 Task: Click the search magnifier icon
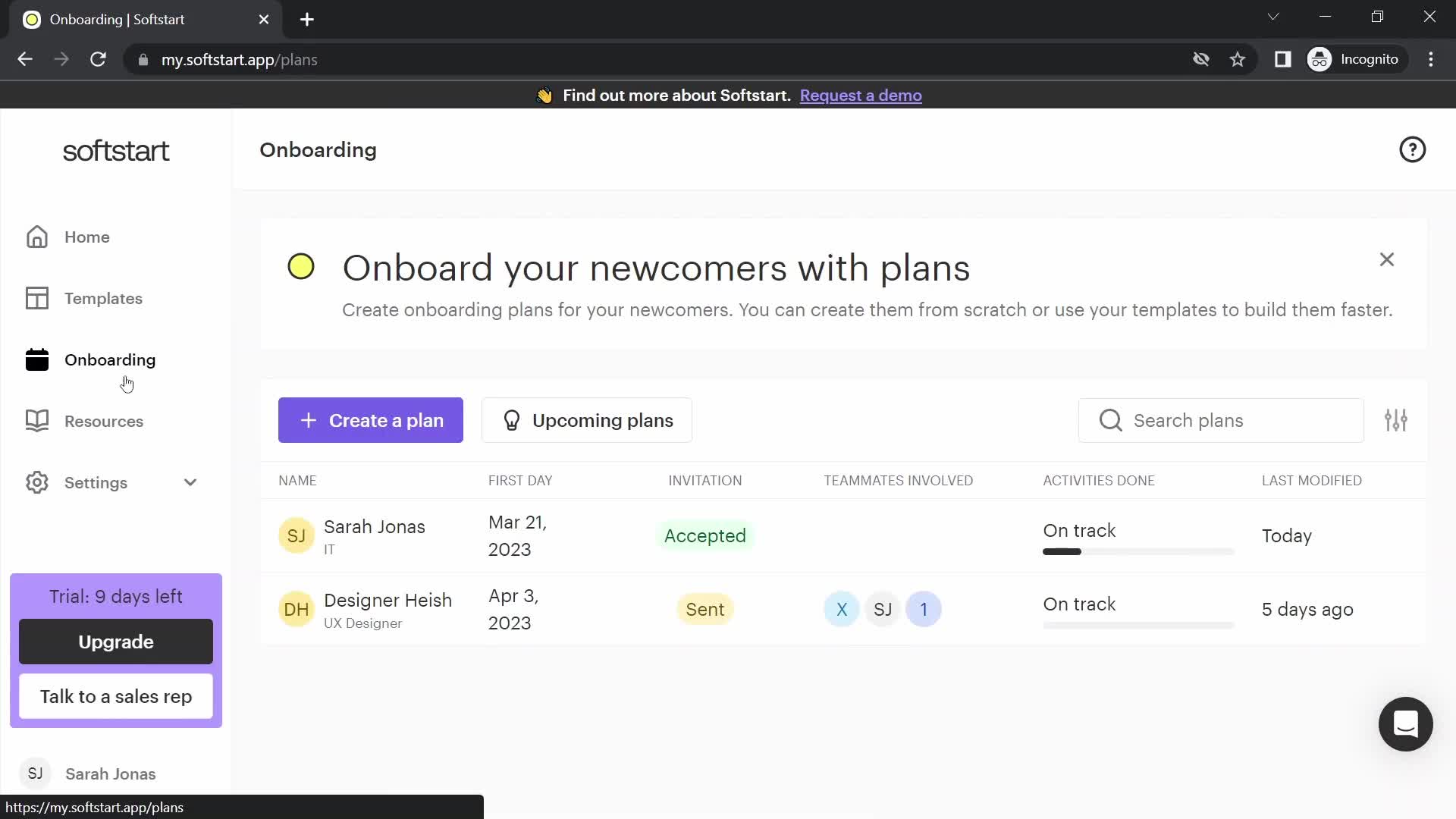click(1111, 420)
